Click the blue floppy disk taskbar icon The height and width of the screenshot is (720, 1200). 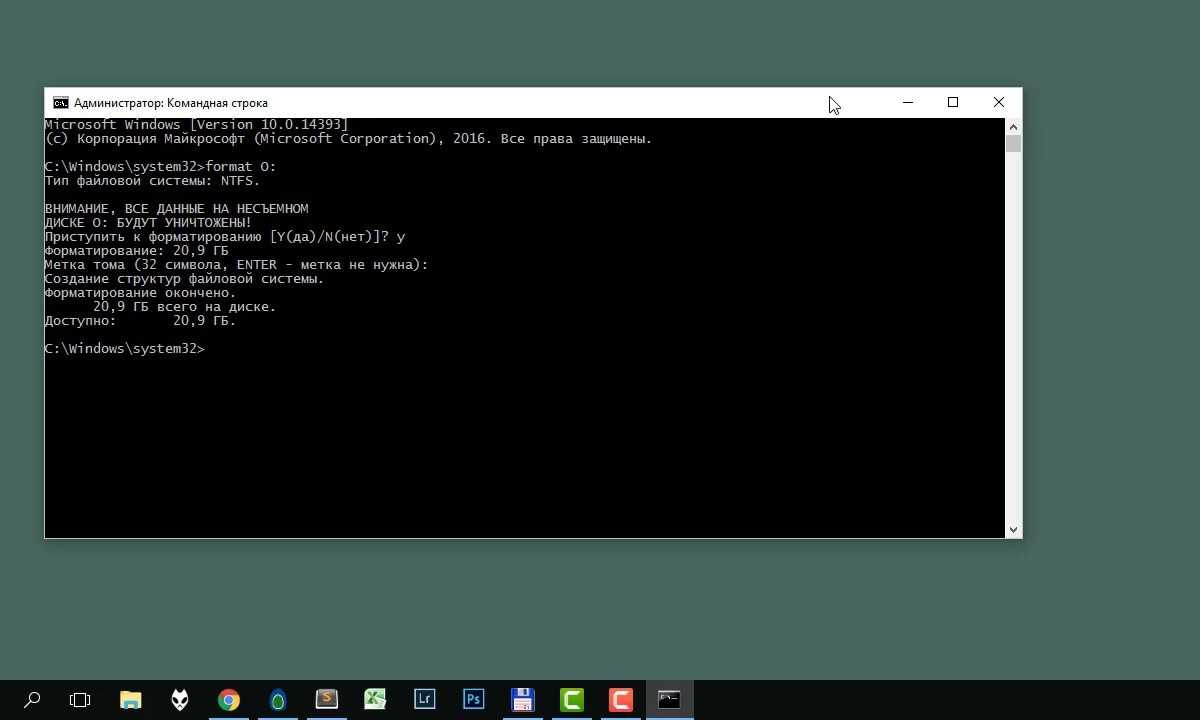coord(522,700)
